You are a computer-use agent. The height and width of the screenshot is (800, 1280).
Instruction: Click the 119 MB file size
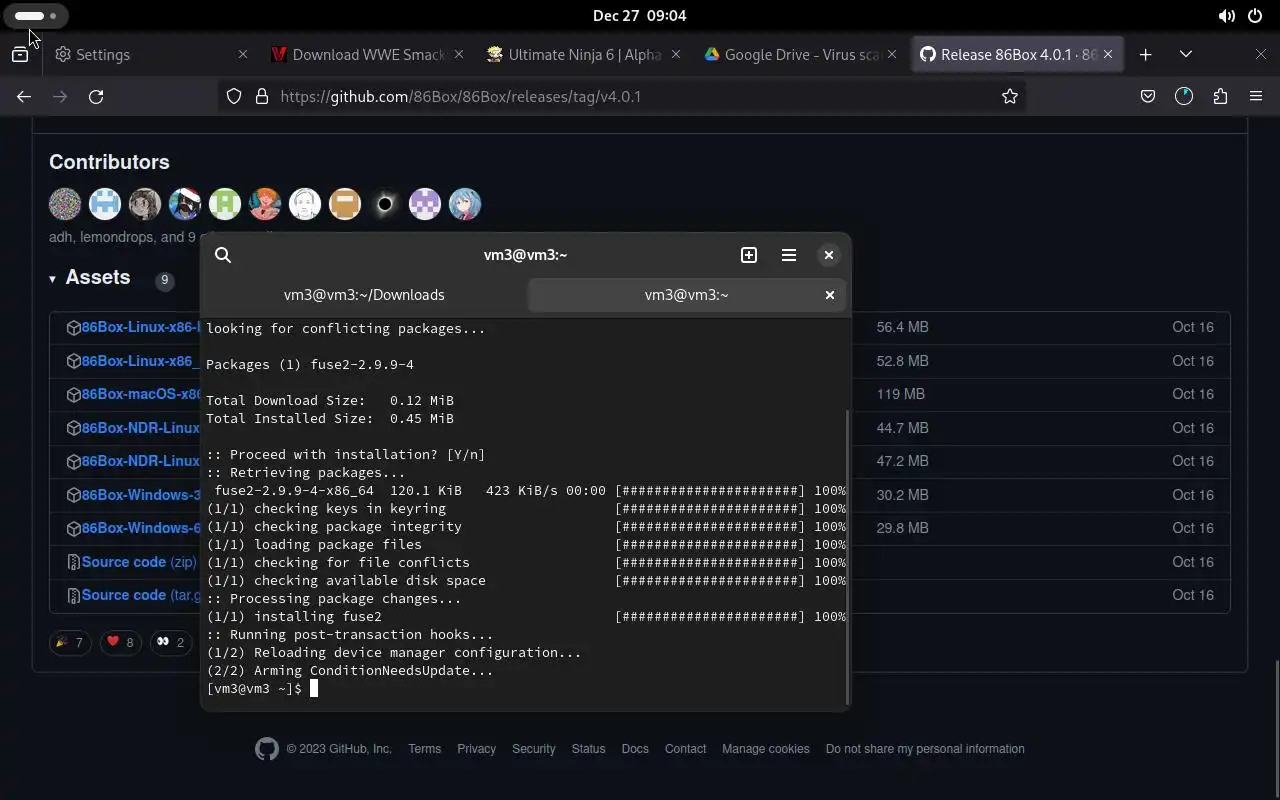pyautogui.click(x=901, y=394)
